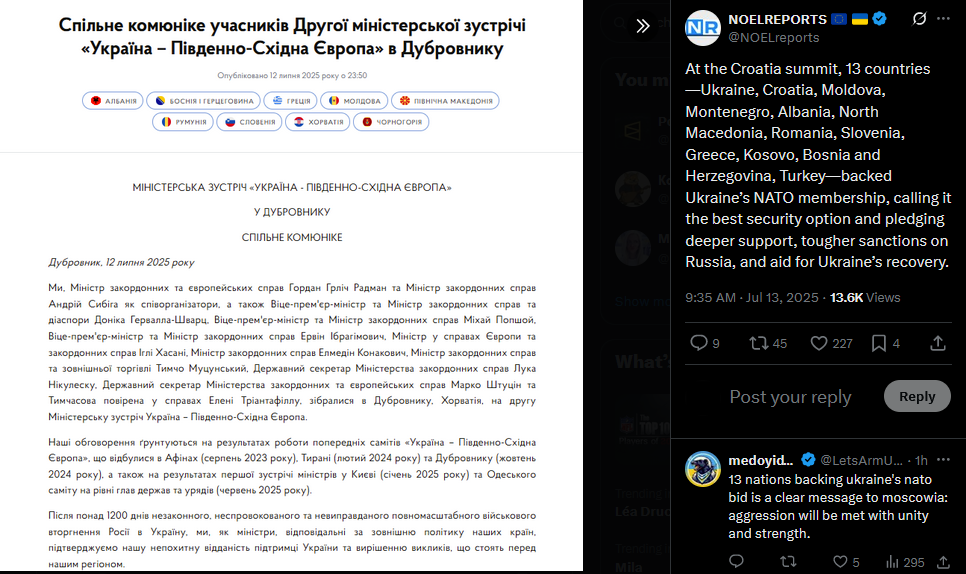
Task: Select the Чорногорія country tag
Action: (x=391, y=122)
